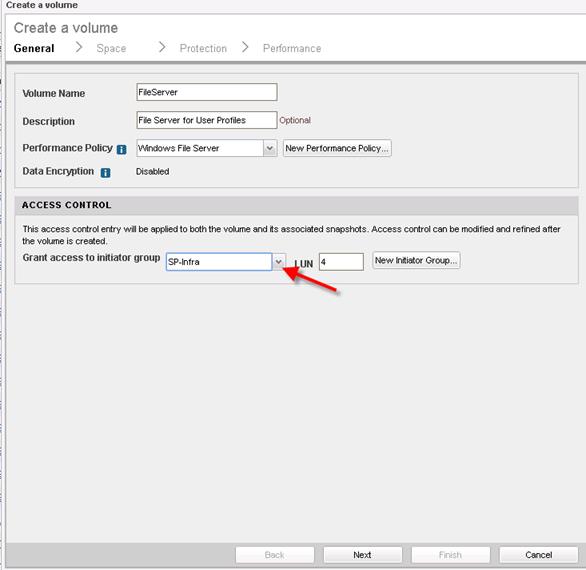Open the Protection wizard step
This screenshot has width=586, height=570.
(203, 49)
